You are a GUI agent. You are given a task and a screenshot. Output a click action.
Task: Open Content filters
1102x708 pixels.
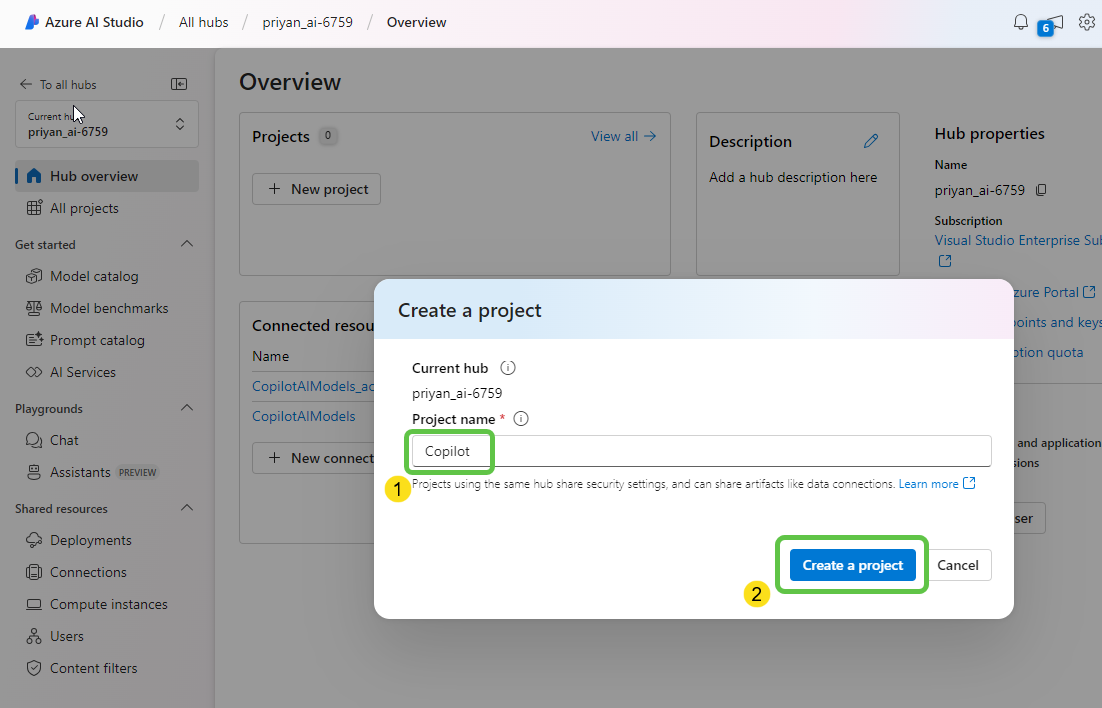[93, 668]
